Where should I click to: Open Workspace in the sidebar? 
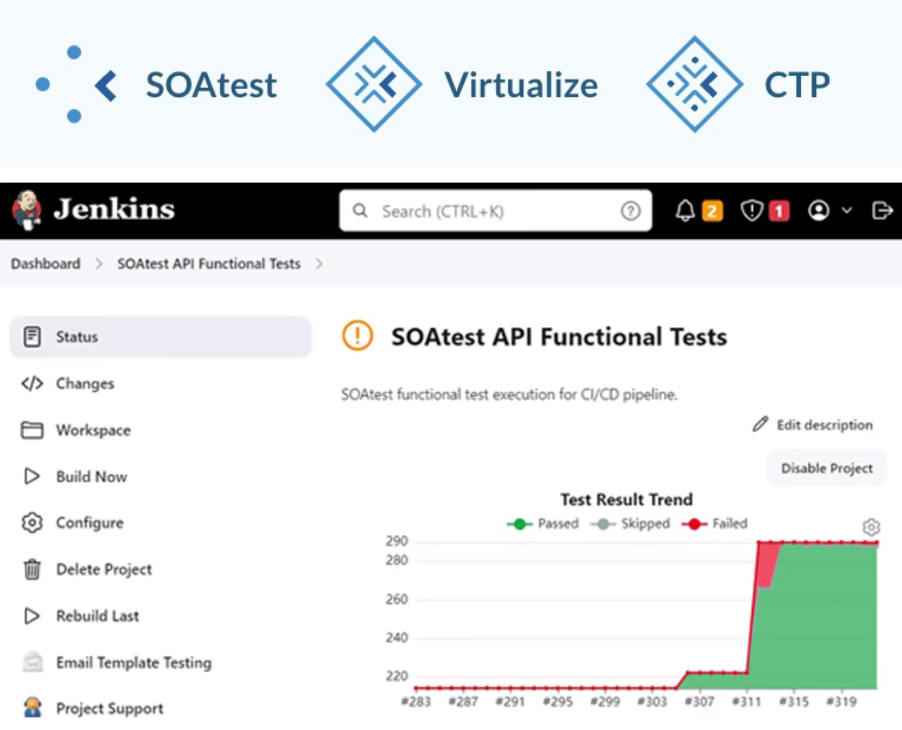click(x=93, y=430)
